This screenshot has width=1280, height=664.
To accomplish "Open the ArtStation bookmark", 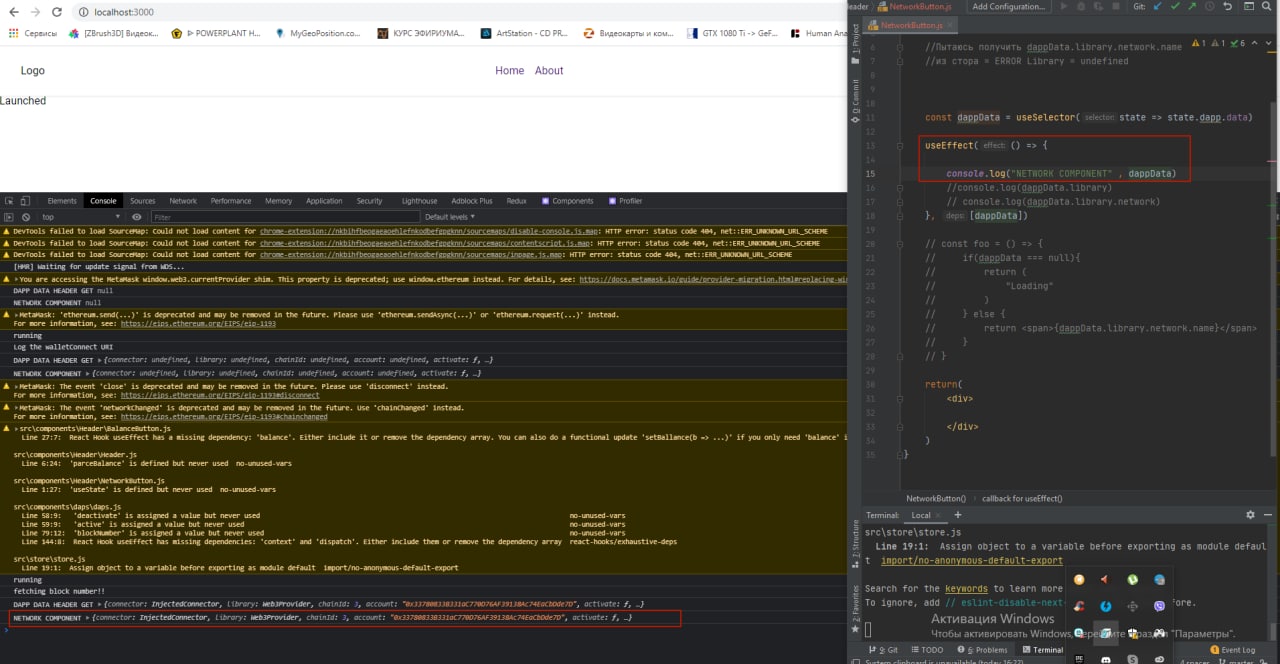I will pos(524,33).
